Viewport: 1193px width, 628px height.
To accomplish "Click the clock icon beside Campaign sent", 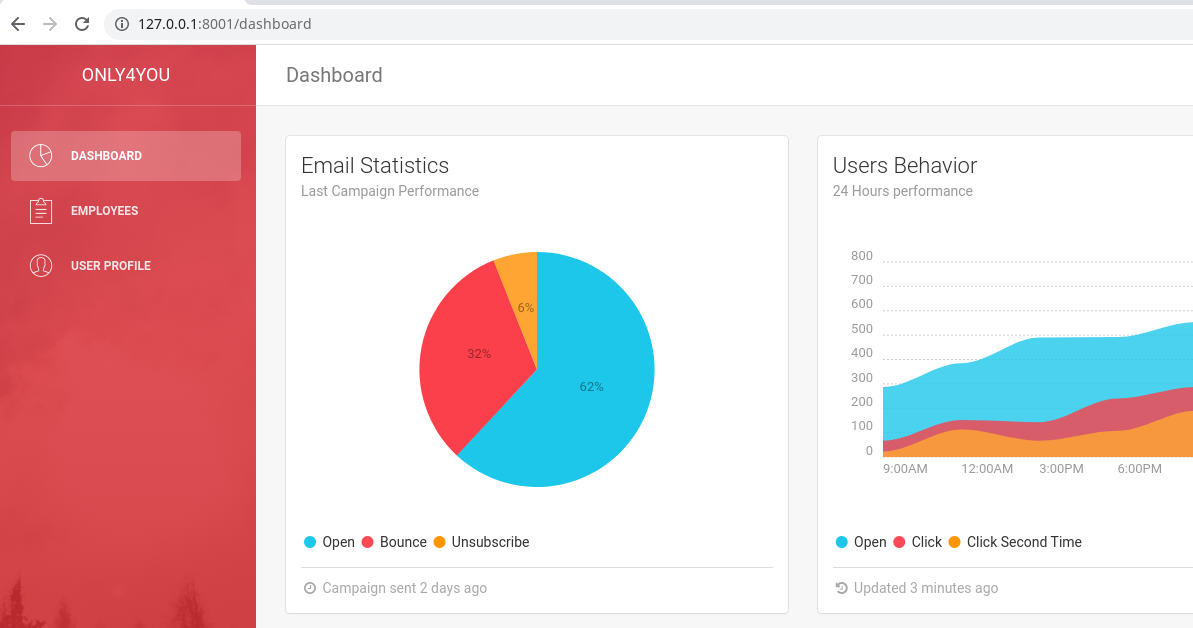I will click(x=310, y=588).
